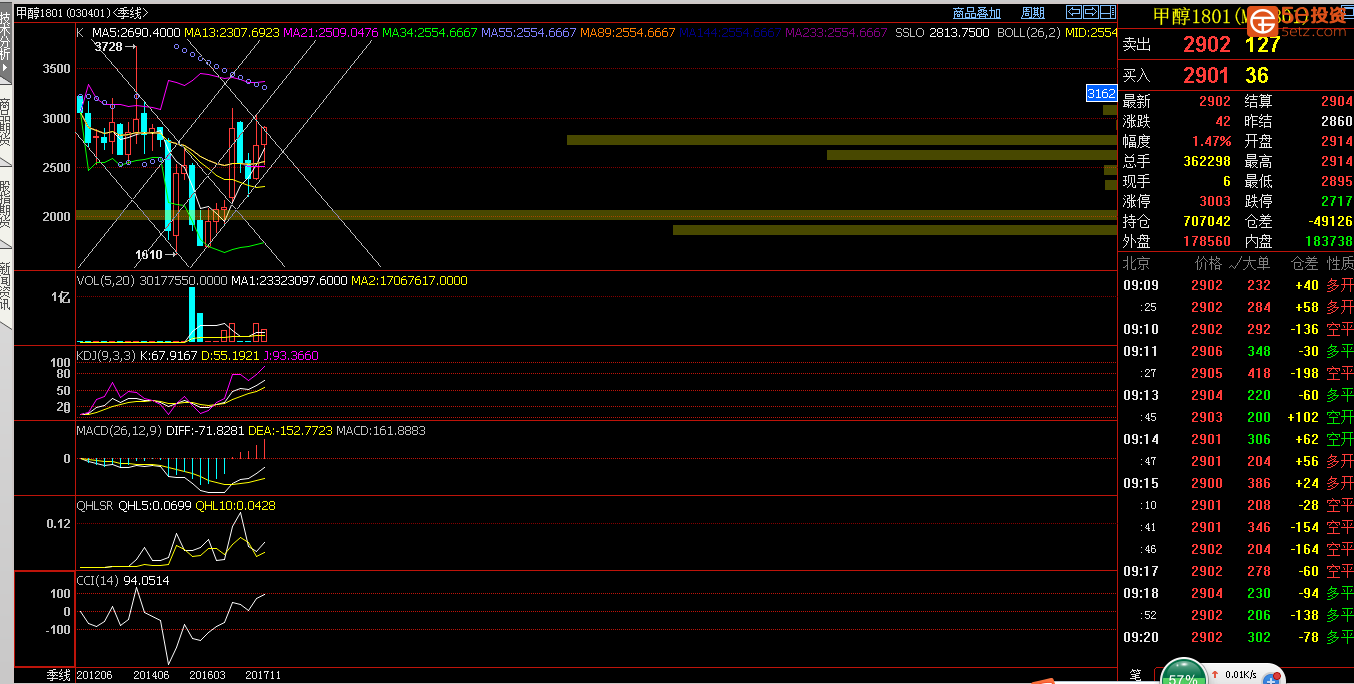Select the 股指期货 sidebar tab
Screen dimensions: 1354x684
(x=6, y=208)
